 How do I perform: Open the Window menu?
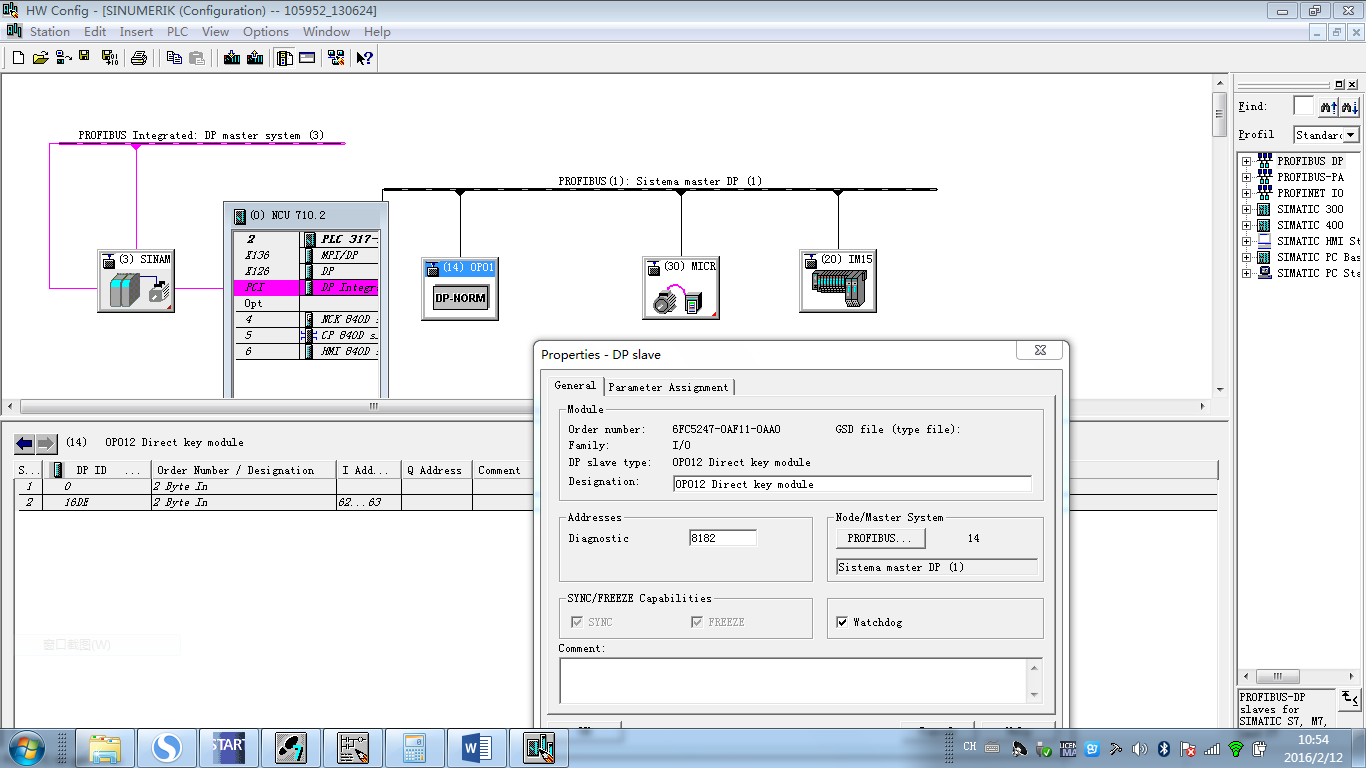pos(326,32)
